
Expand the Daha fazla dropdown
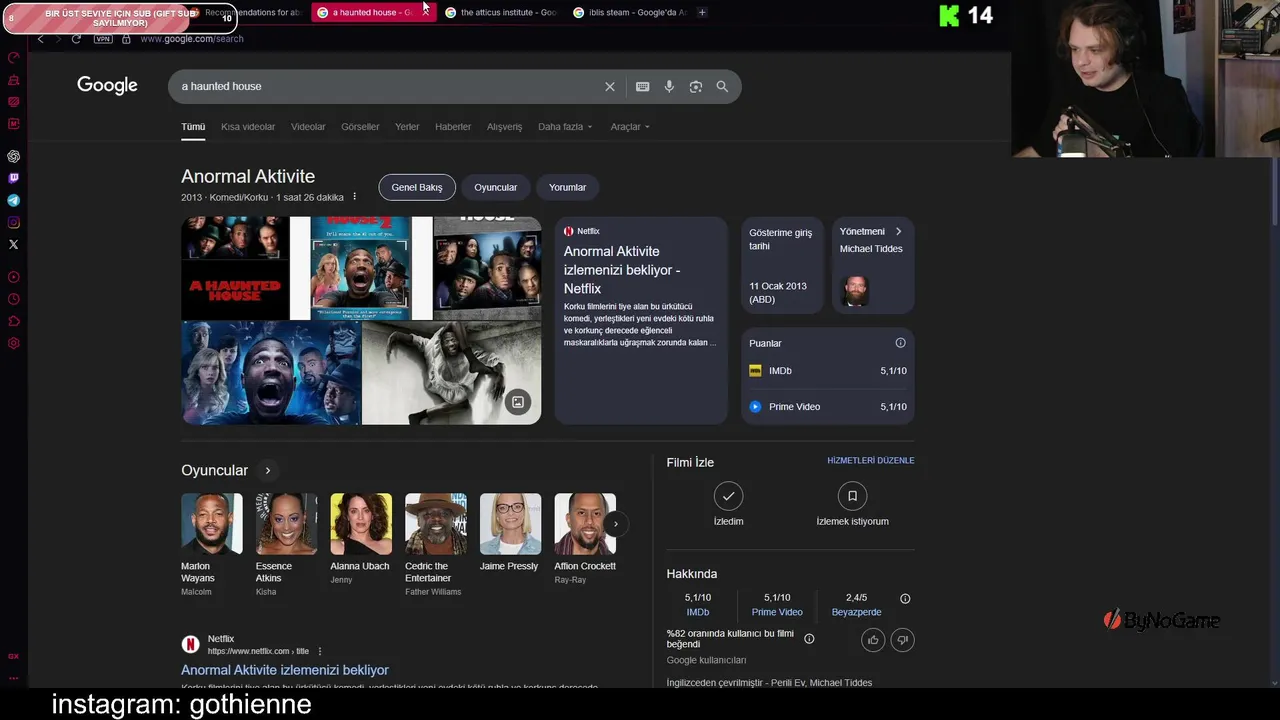point(565,127)
